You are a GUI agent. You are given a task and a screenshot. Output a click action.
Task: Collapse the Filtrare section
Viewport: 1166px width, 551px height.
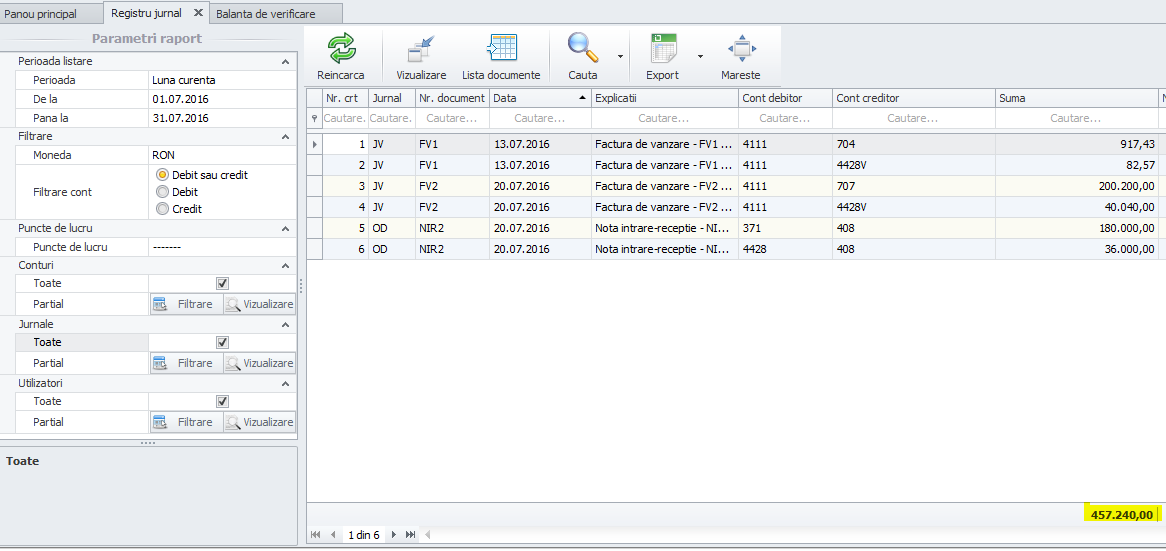(285, 137)
